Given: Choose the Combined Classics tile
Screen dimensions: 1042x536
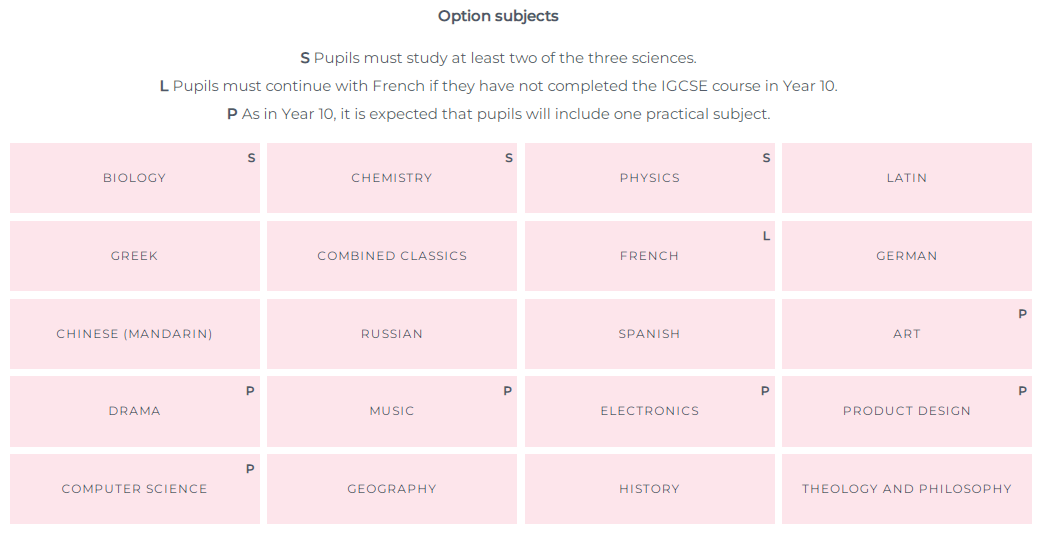Looking at the screenshot, I should coord(392,256).
